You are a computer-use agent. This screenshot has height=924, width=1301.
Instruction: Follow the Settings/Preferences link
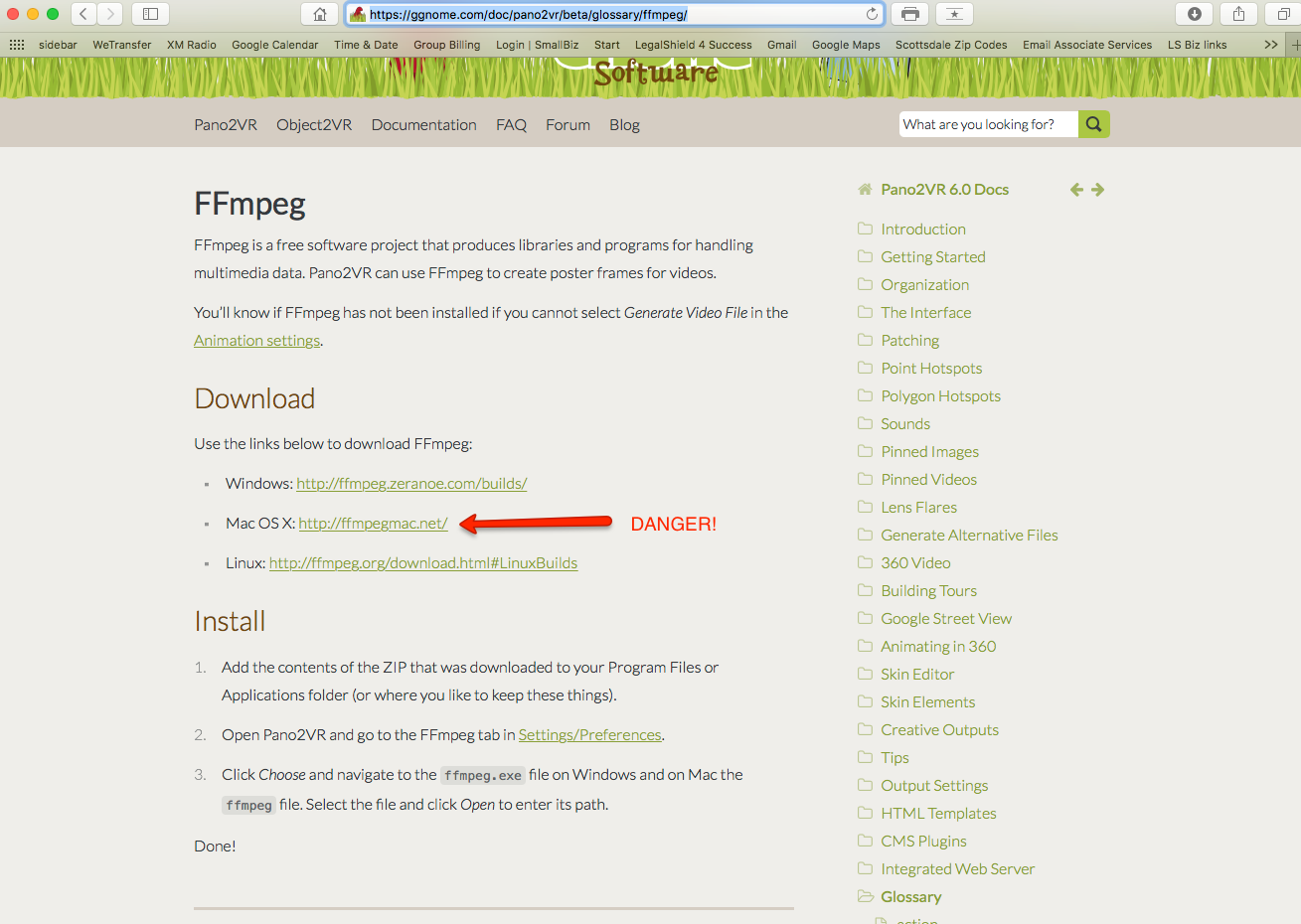pos(590,734)
